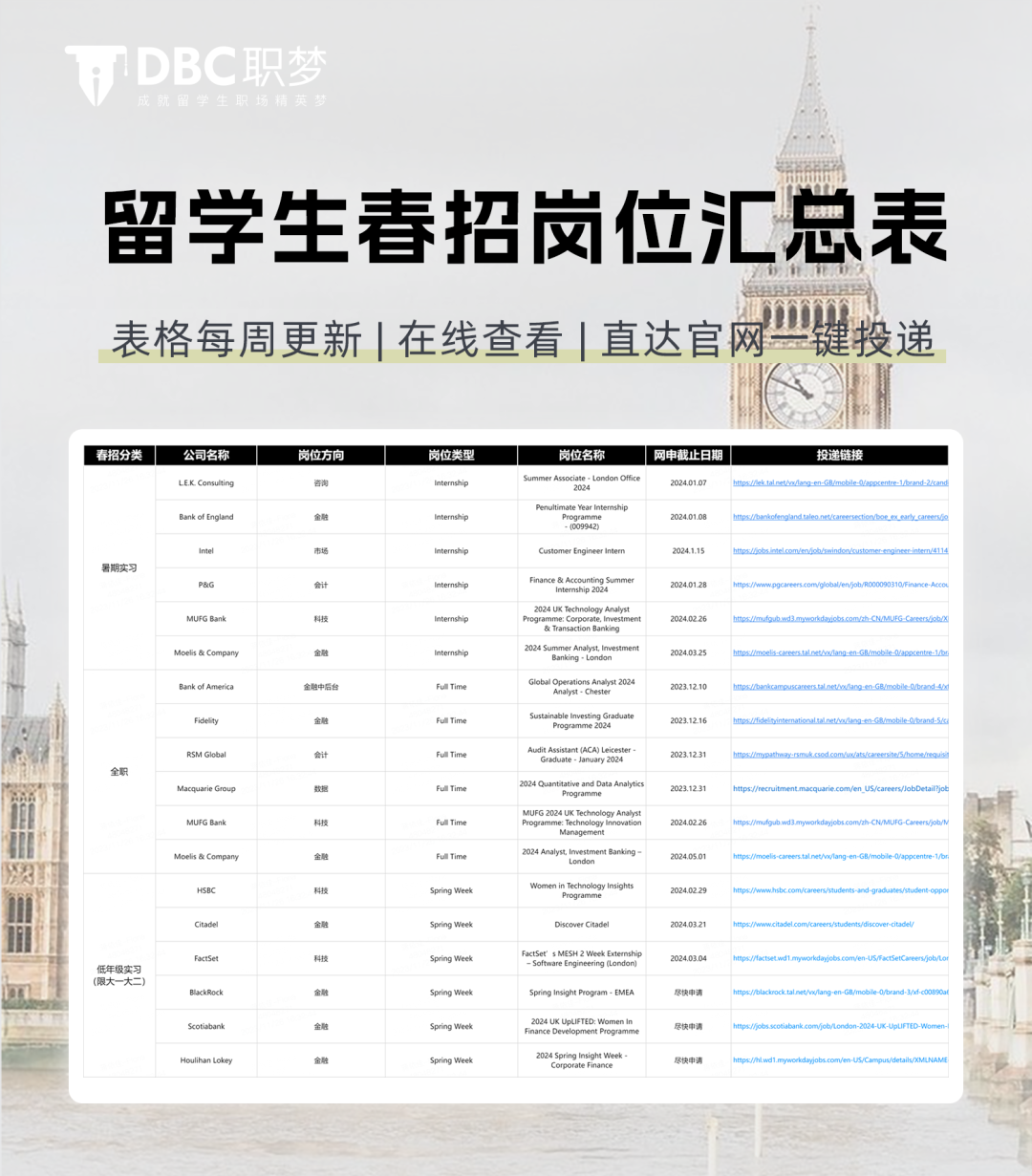Open the fidelityinternational.tal.net link
The image size is (1032, 1176).
point(840,721)
